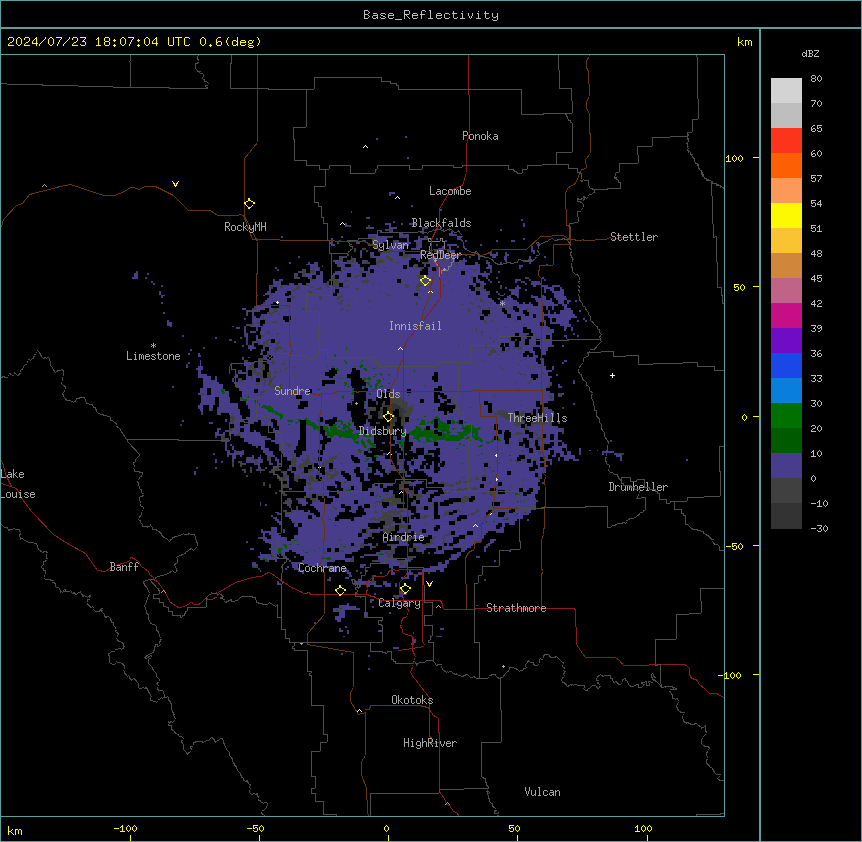Click the yellow diamond marker above RockyMH
Image resolution: width=862 pixels, height=842 pixels.
click(249, 204)
